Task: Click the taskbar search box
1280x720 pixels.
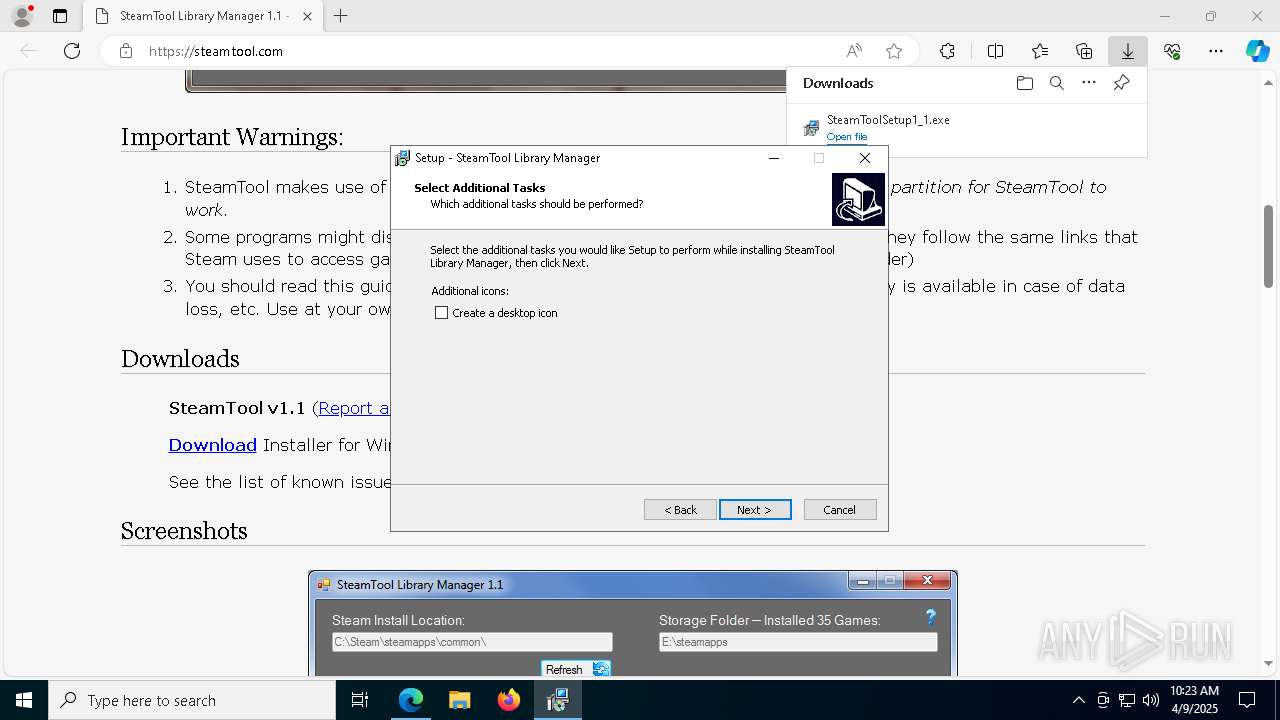Action: (192, 700)
